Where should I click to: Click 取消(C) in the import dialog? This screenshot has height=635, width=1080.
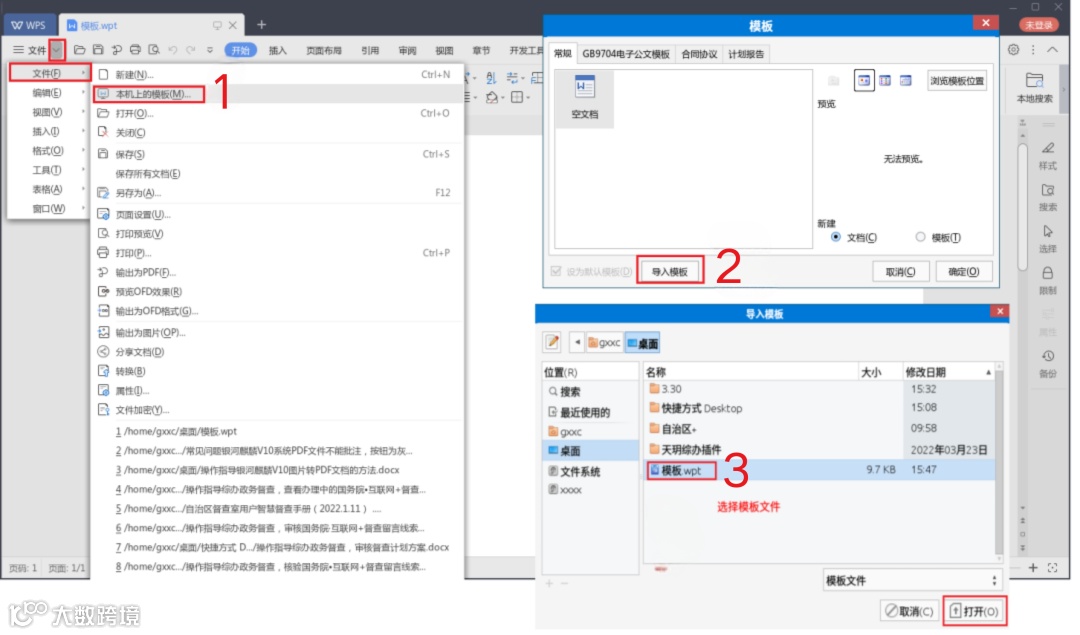tap(909, 611)
